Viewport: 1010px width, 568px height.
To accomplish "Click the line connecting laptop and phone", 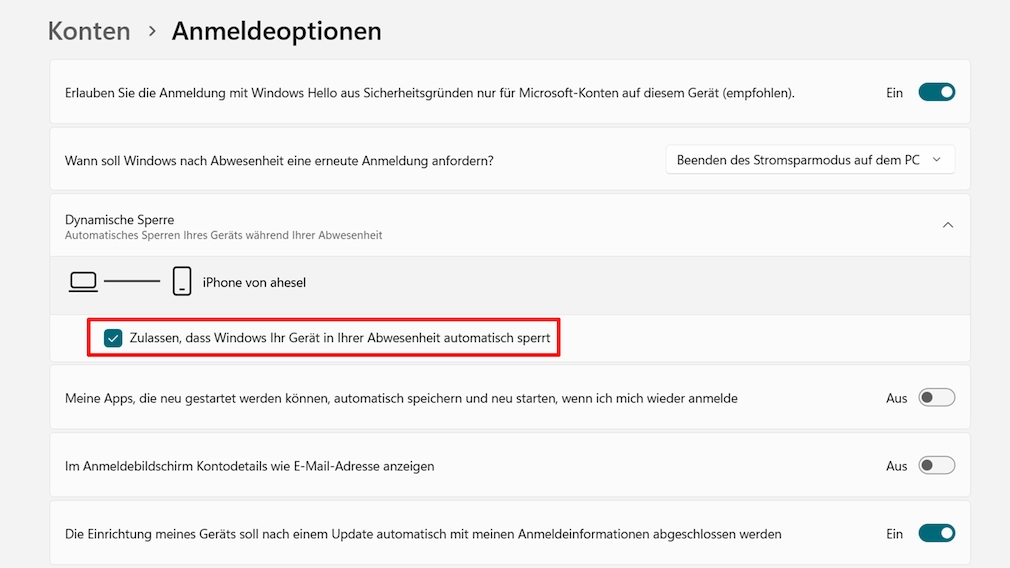I will click(x=132, y=281).
